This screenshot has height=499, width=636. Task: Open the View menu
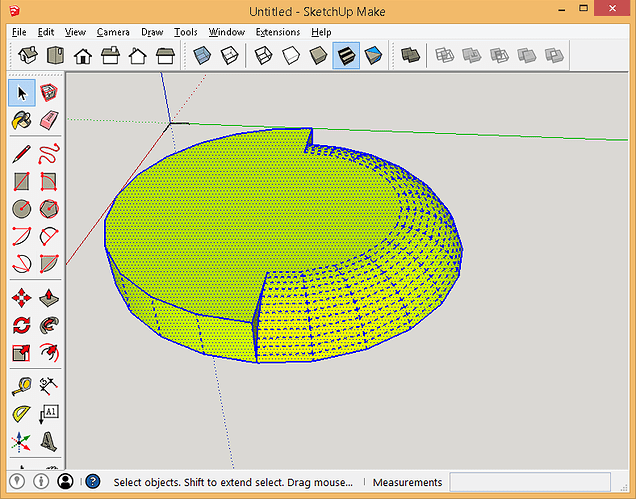(75, 32)
